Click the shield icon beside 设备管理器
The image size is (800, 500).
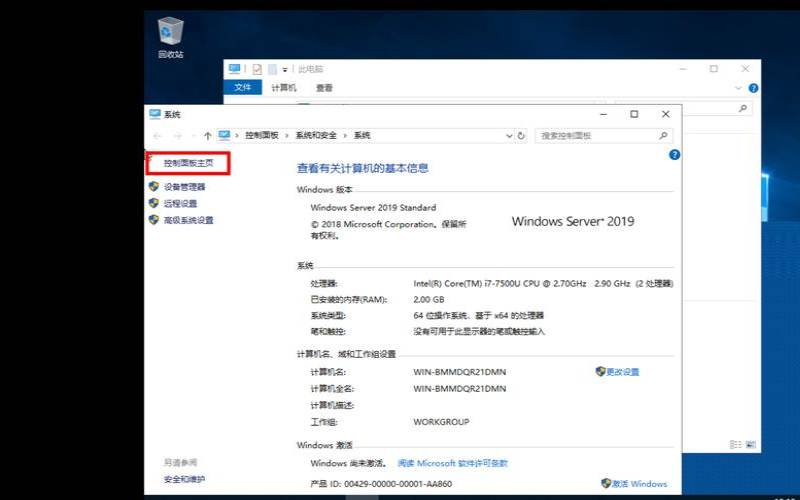tap(154, 186)
